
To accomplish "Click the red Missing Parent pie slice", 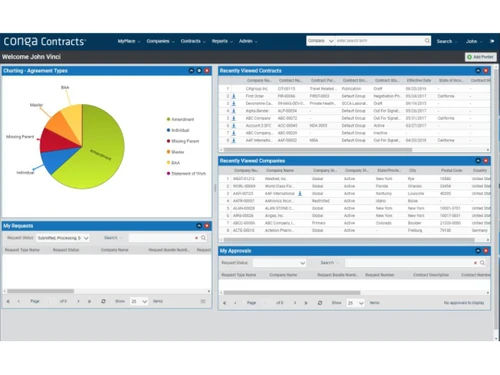I will click(57, 142).
